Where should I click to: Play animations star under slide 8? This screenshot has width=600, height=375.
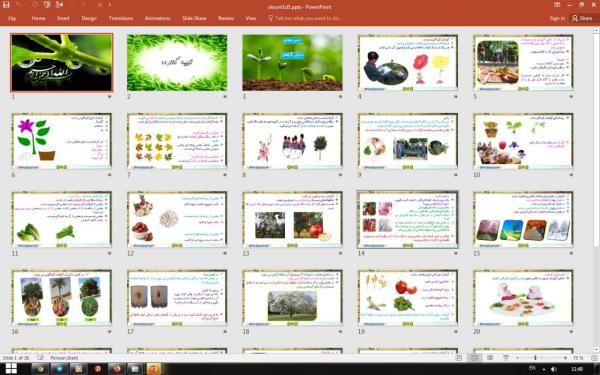(340, 175)
